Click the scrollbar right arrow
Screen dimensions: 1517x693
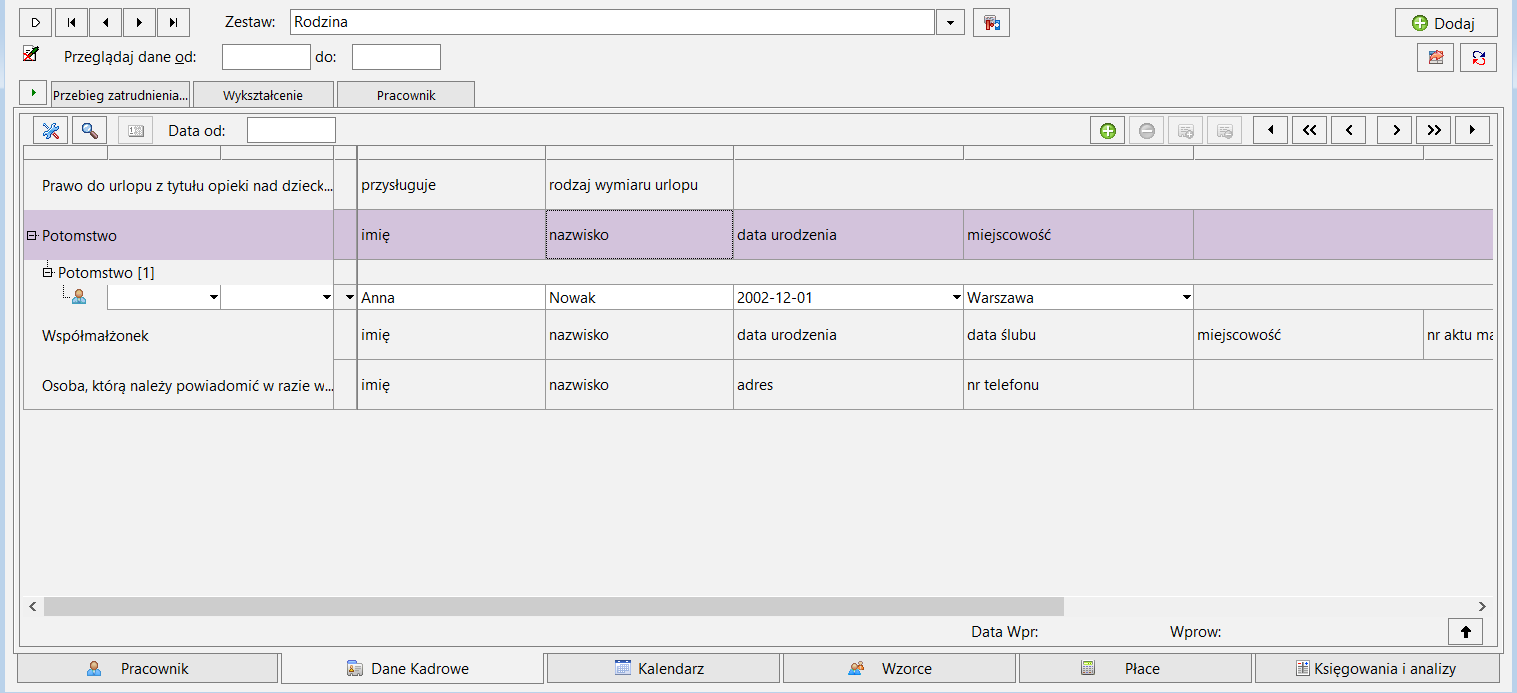point(1482,606)
